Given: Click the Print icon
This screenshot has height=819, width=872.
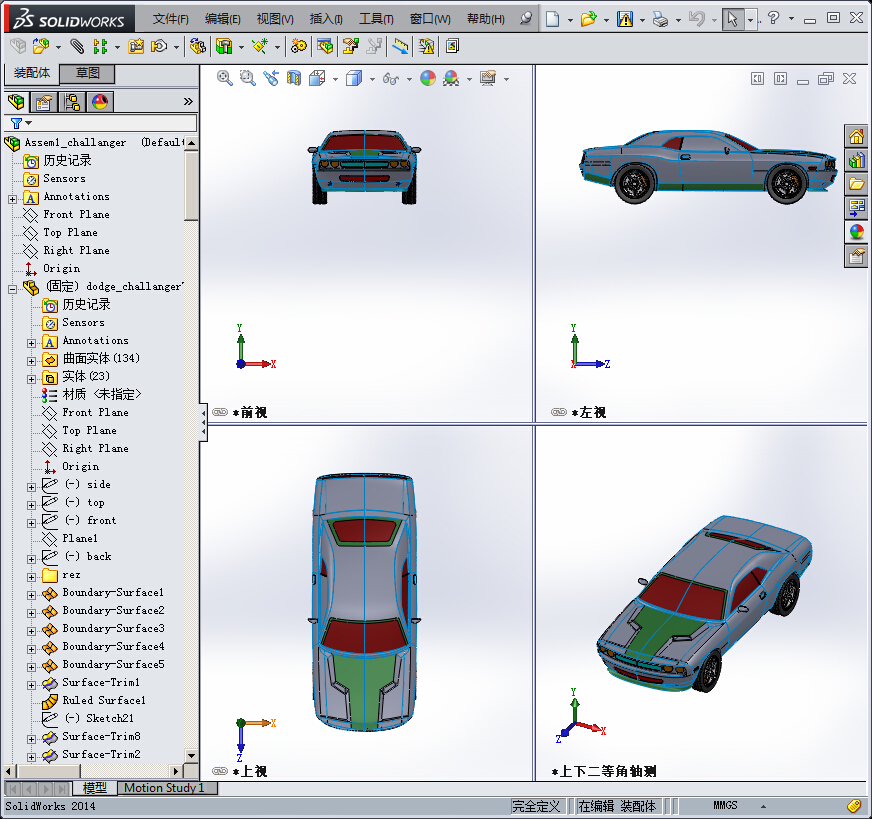Looking at the screenshot, I should [660, 19].
